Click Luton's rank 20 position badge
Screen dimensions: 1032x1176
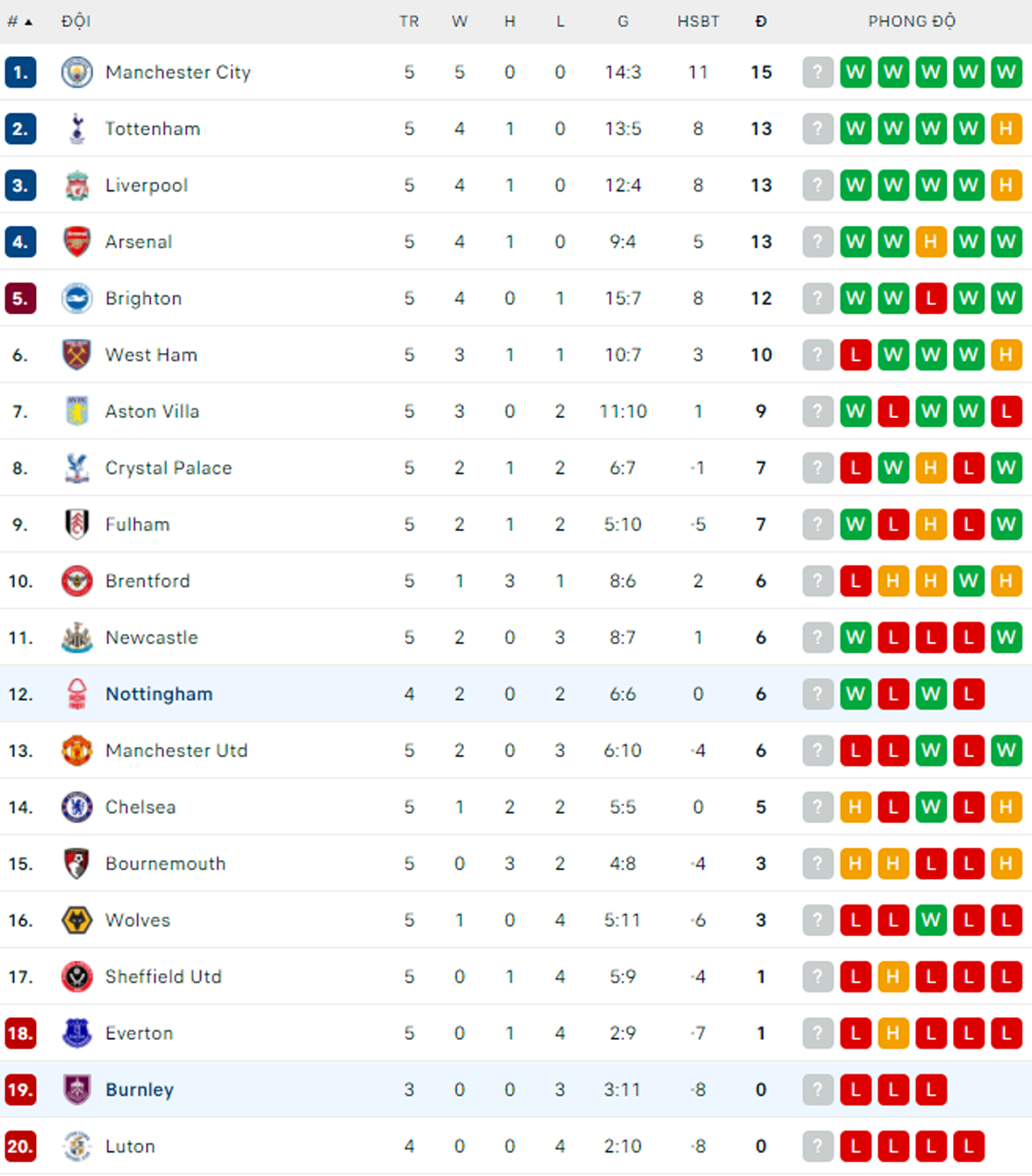(20, 1146)
